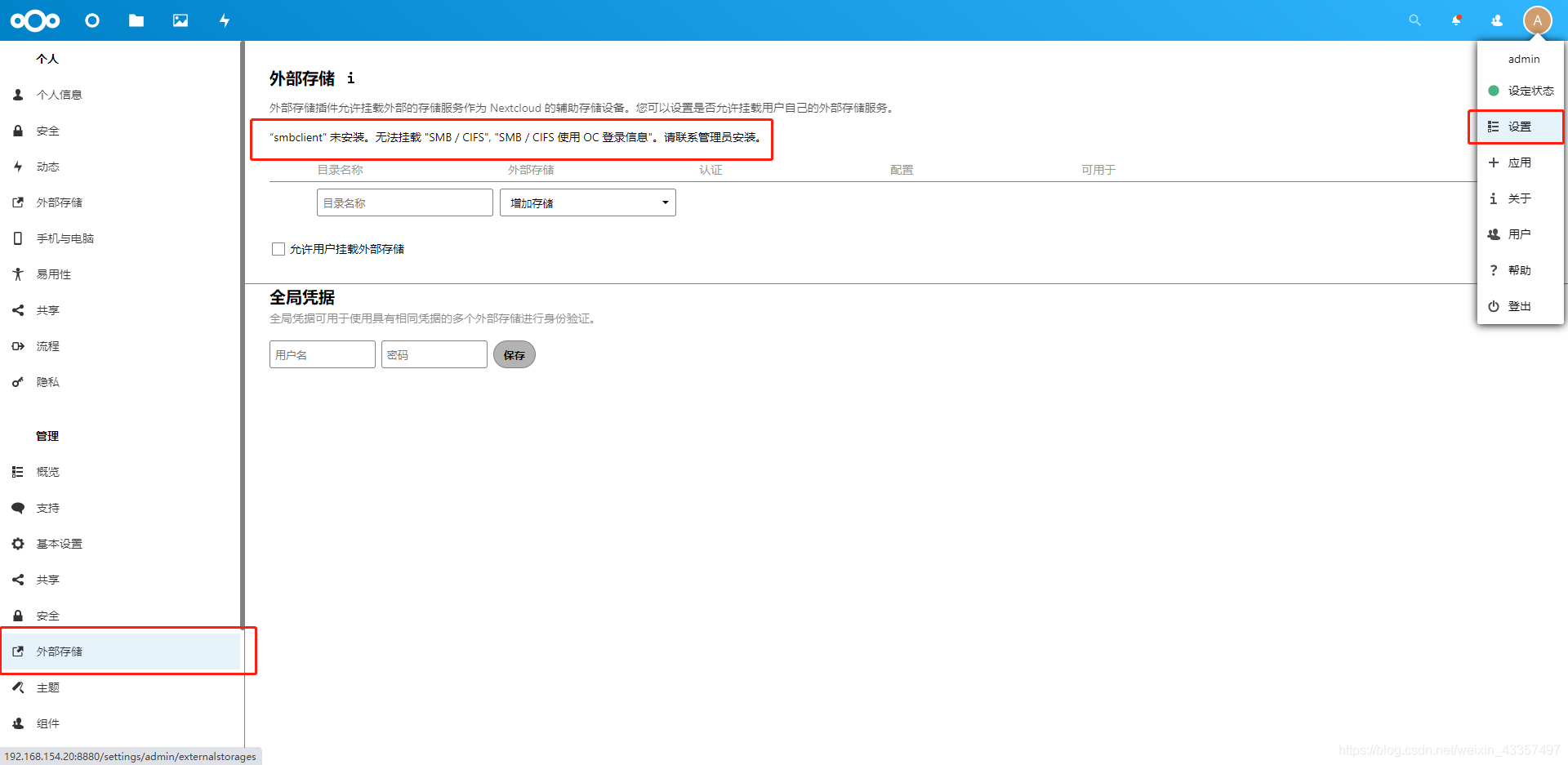Select 登出 in user menu
This screenshot has height=765, width=1568.
click(1521, 306)
